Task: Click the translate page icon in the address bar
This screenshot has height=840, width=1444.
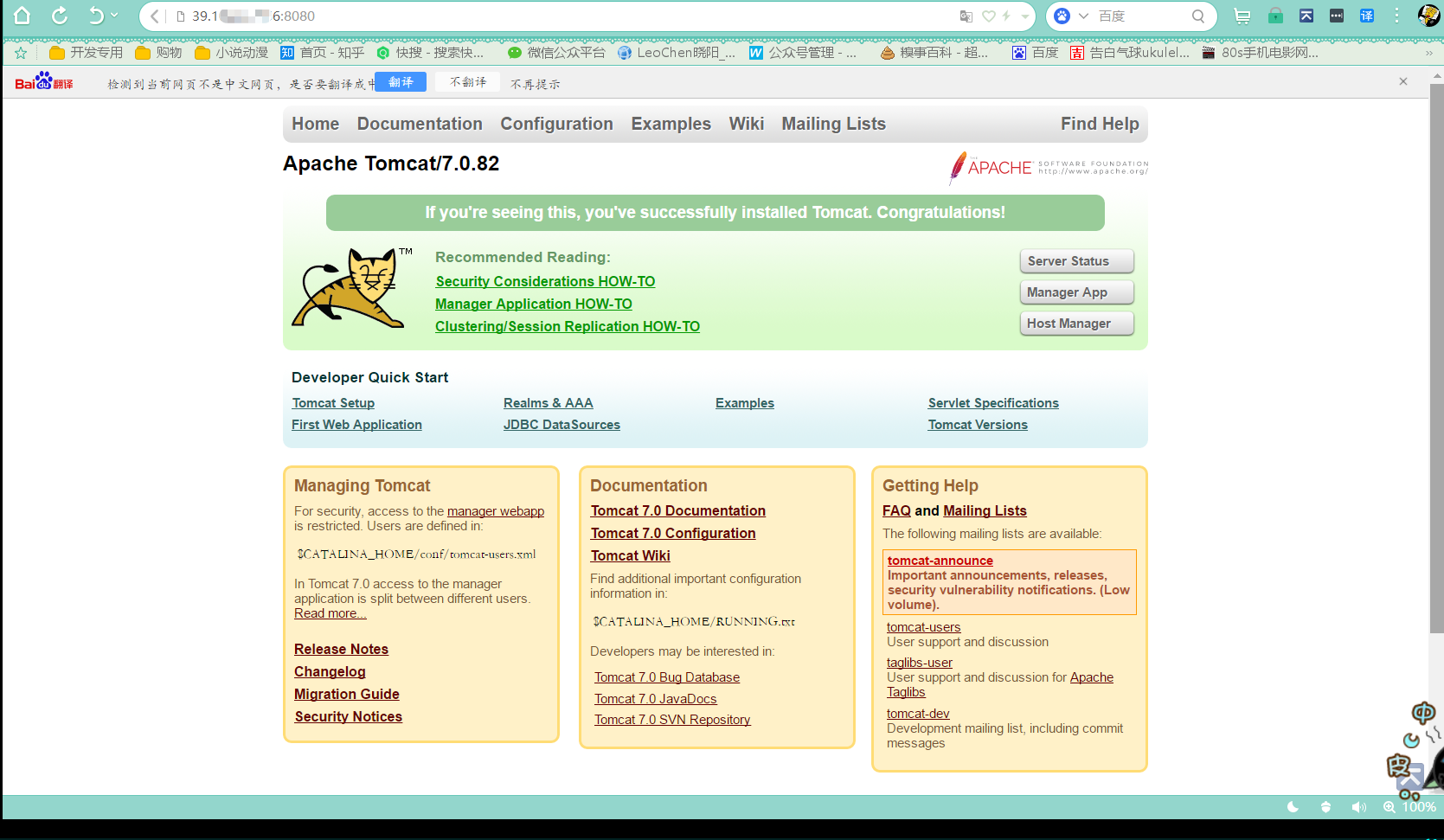Action: pyautogui.click(x=966, y=16)
